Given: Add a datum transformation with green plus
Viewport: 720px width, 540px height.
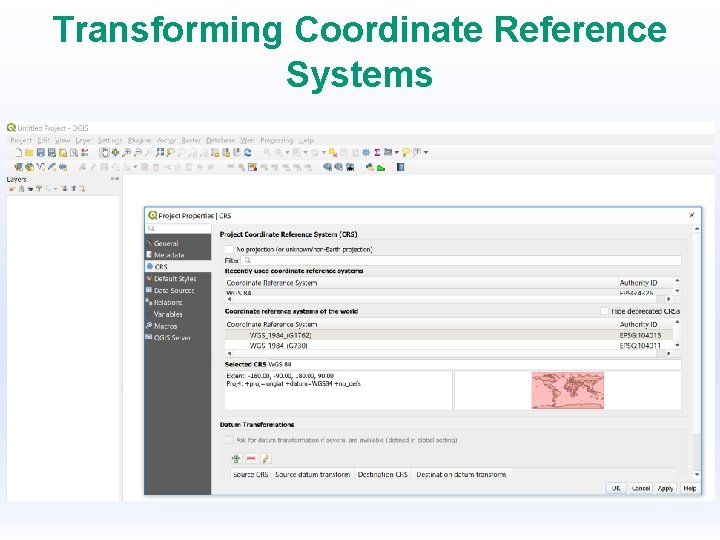Looking at the screenshot, I should click(x=236, y=458).
